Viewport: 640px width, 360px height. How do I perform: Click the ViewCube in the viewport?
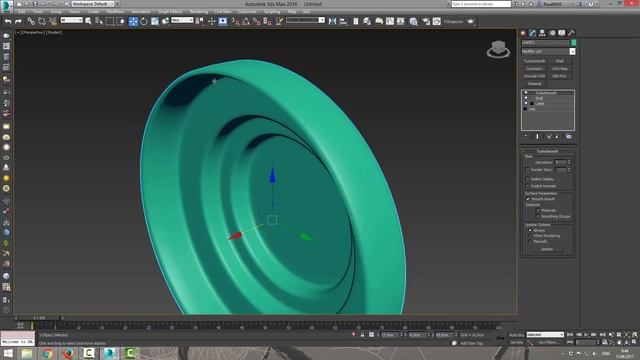[x=498, y=49]
